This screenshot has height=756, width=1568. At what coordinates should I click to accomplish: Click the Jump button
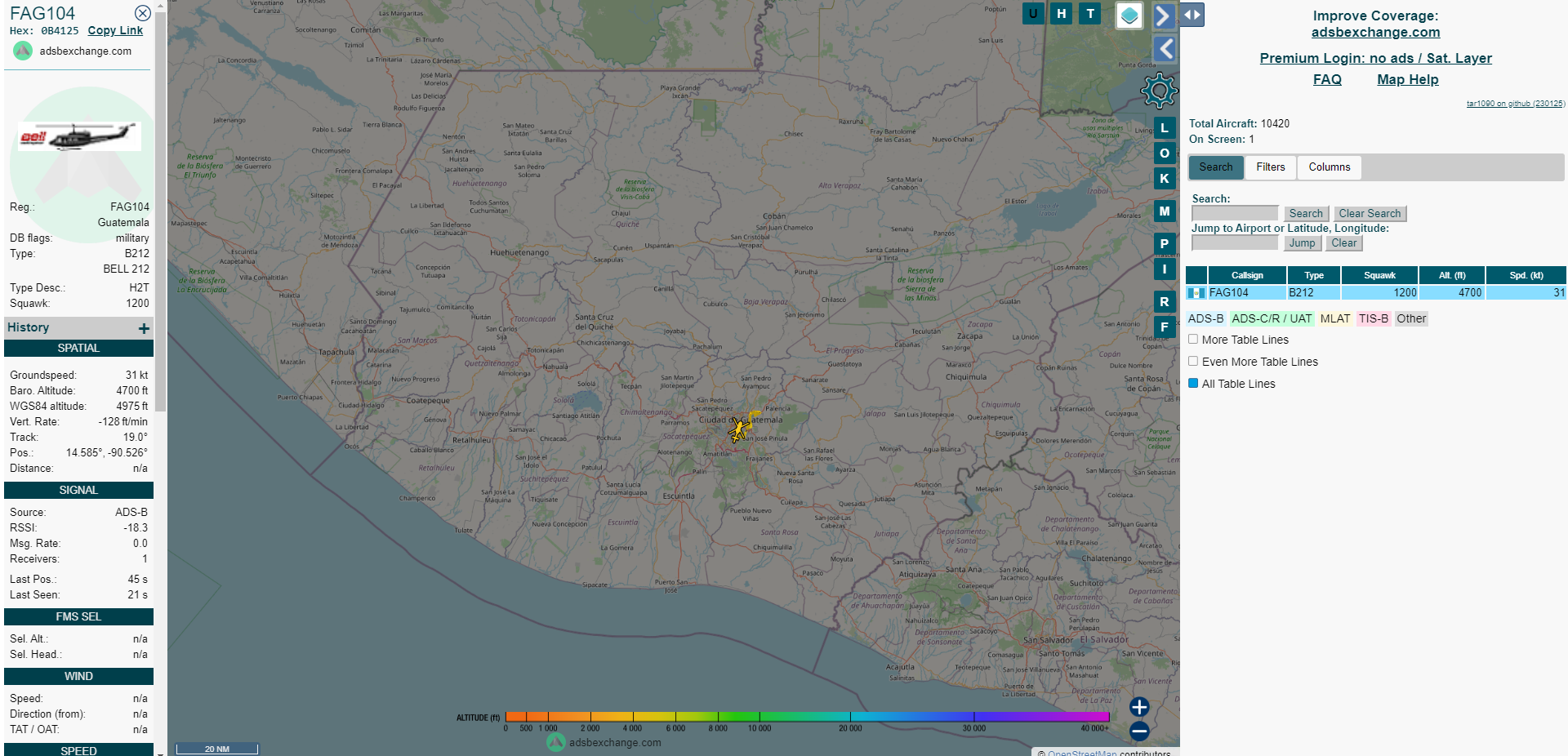pos(1302,243)
